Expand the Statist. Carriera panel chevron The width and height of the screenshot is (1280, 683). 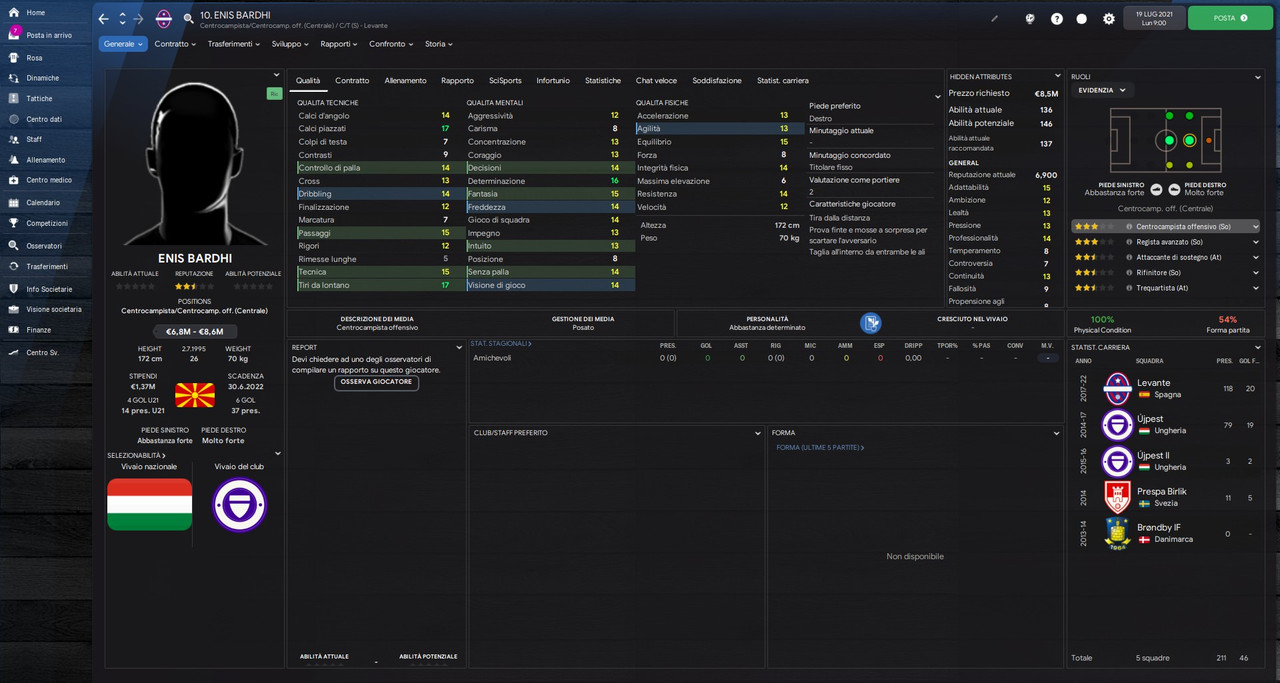point(1258,347)
